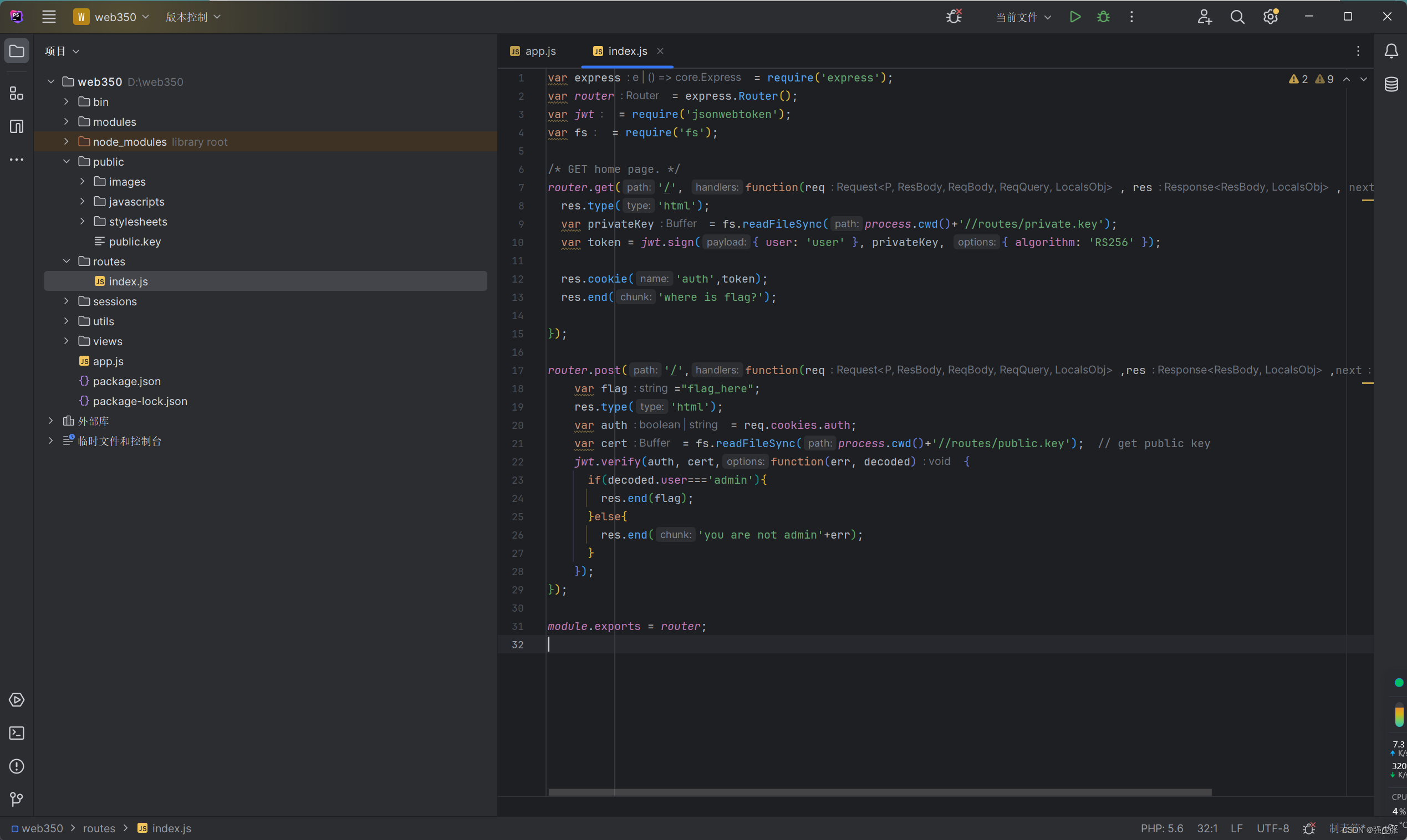Open the Services tool window
This screenshot has height=840, width=1407.
(x=17, y=700)
